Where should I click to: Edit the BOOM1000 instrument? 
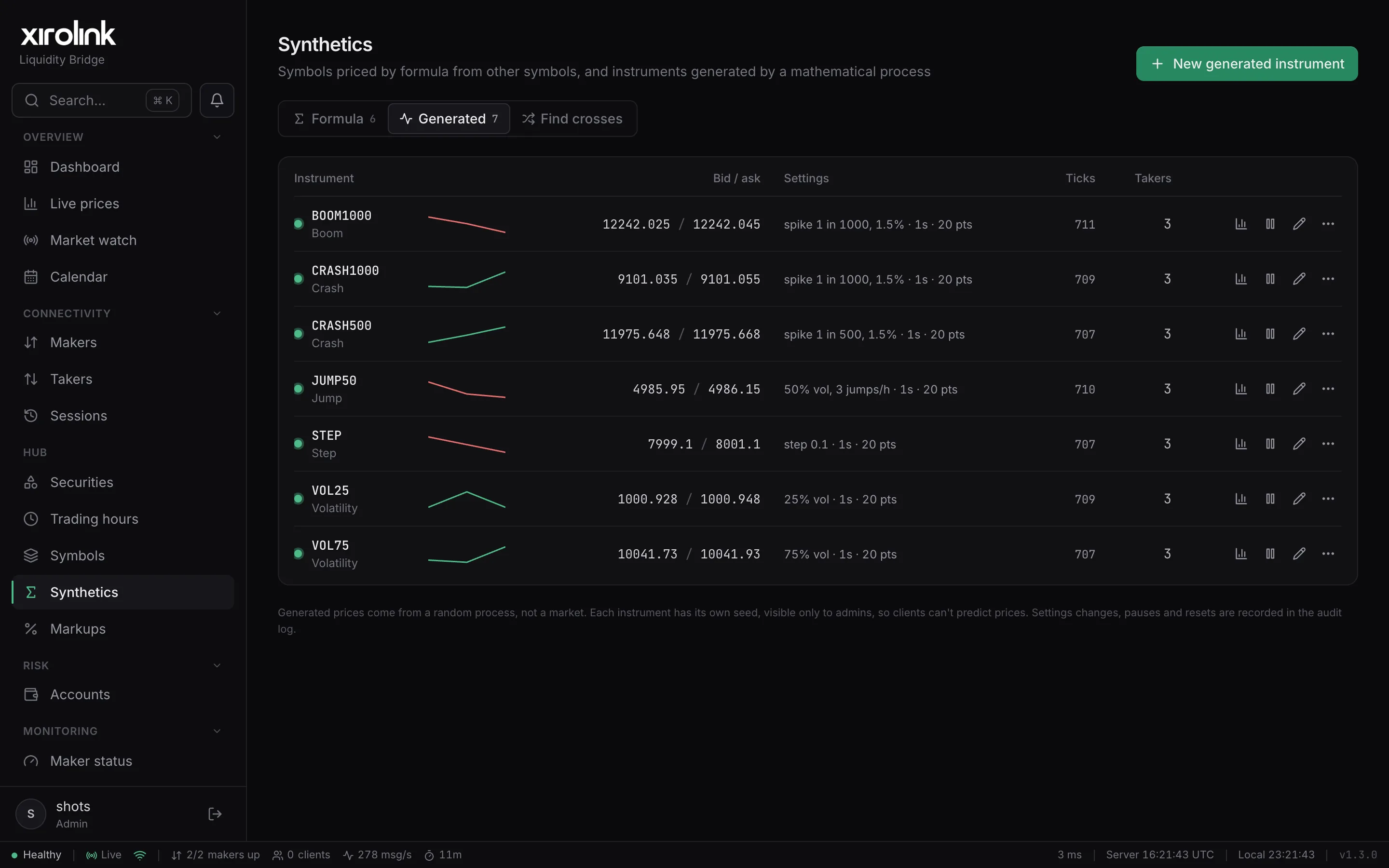tap(1299, 224)
